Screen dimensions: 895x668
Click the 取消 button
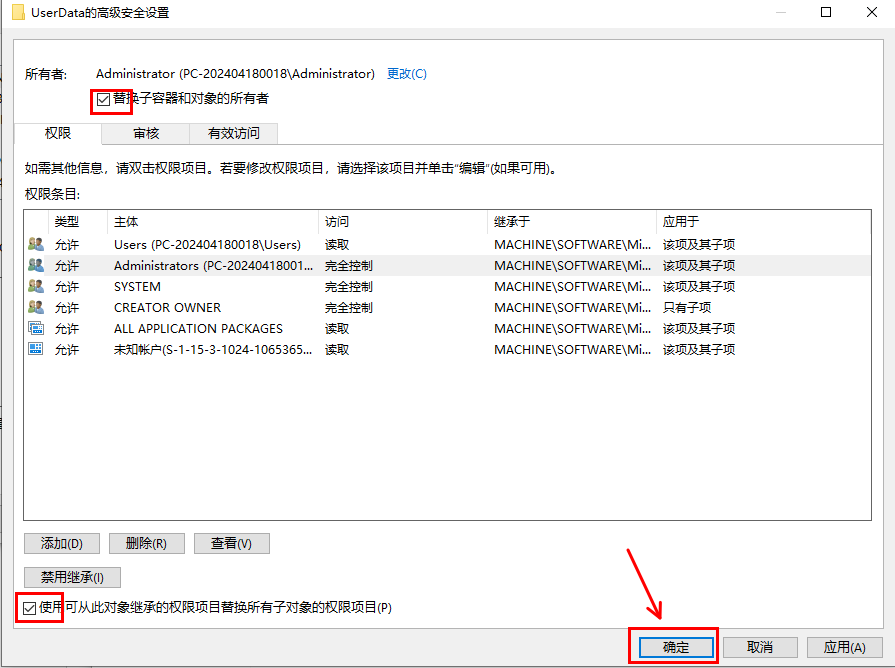(x=760, y=647)
